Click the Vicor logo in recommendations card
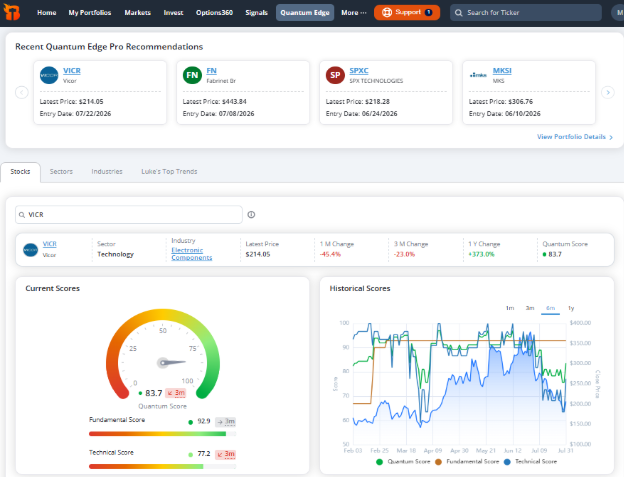The image size is (624, 477). click(x=49, y=75)
